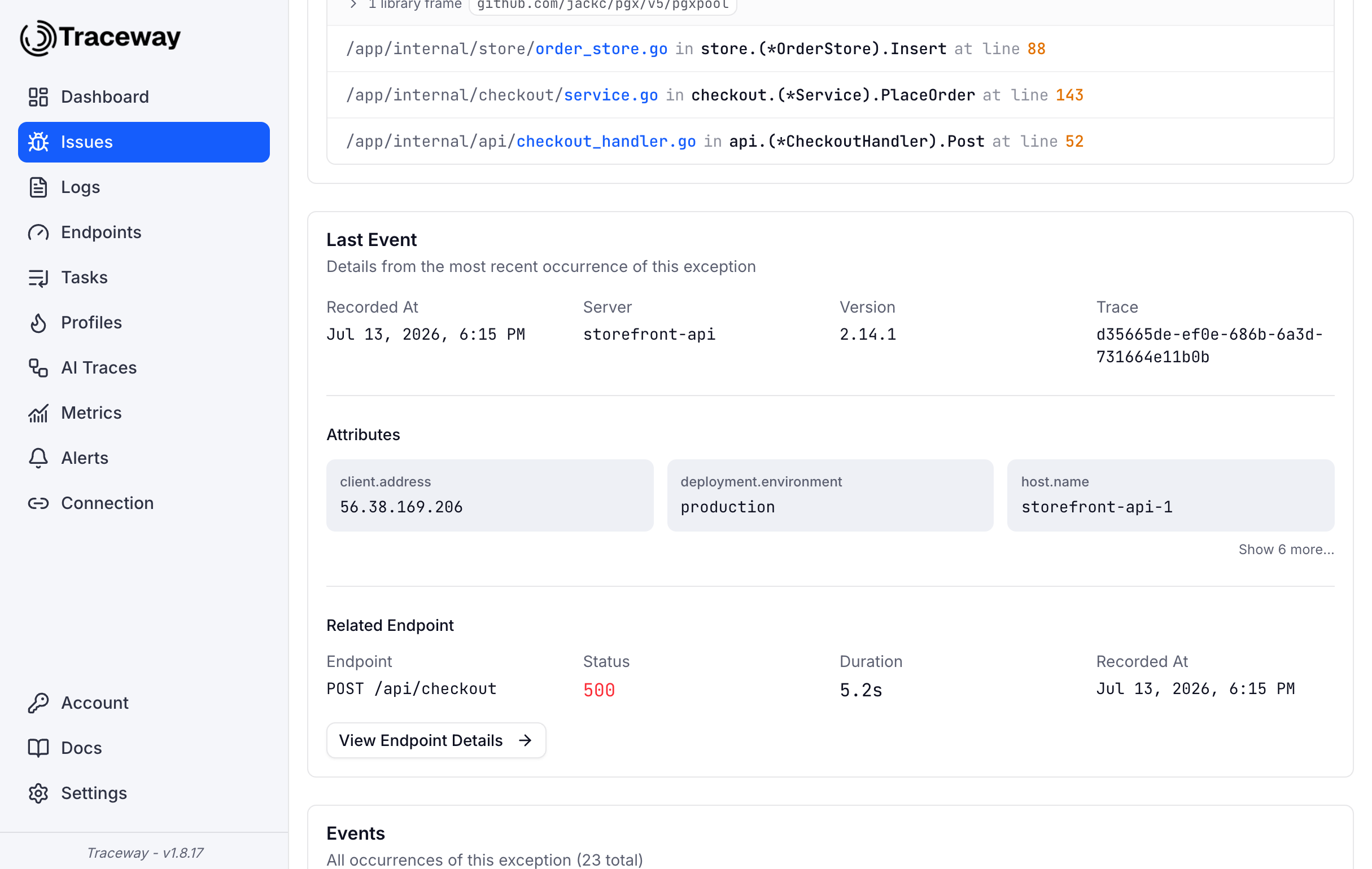Click store.(*OrderStore).Insert function name
1372x869 pixels.
click(823, 49)
